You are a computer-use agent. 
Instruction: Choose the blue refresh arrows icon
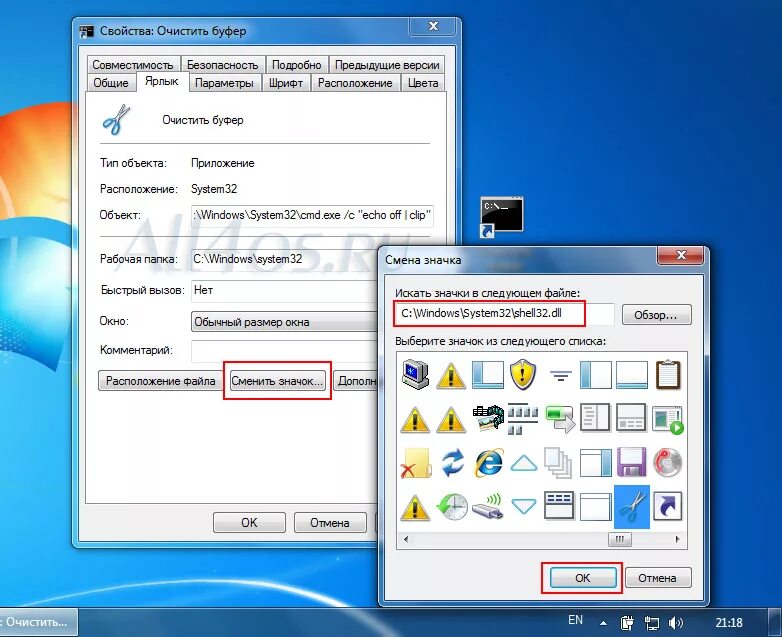point(452,463)
